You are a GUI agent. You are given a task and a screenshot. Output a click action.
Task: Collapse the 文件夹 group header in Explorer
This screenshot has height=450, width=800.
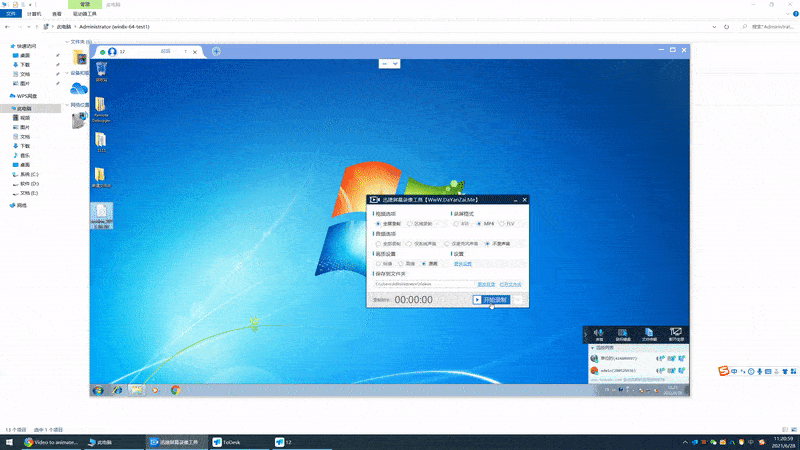pyautogui.click(x=67, y=42)
